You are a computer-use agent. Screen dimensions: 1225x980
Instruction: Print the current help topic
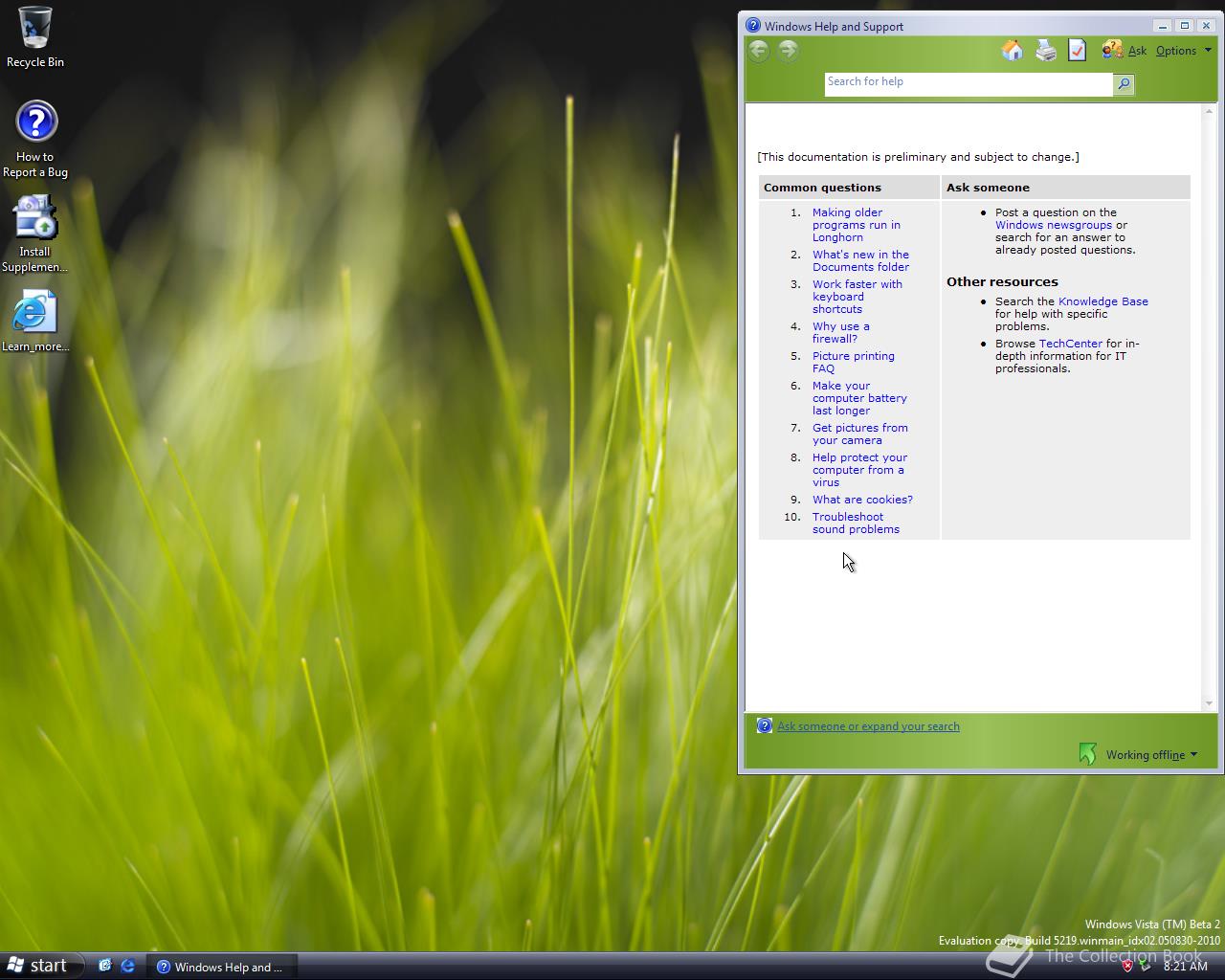point(1046,51)
